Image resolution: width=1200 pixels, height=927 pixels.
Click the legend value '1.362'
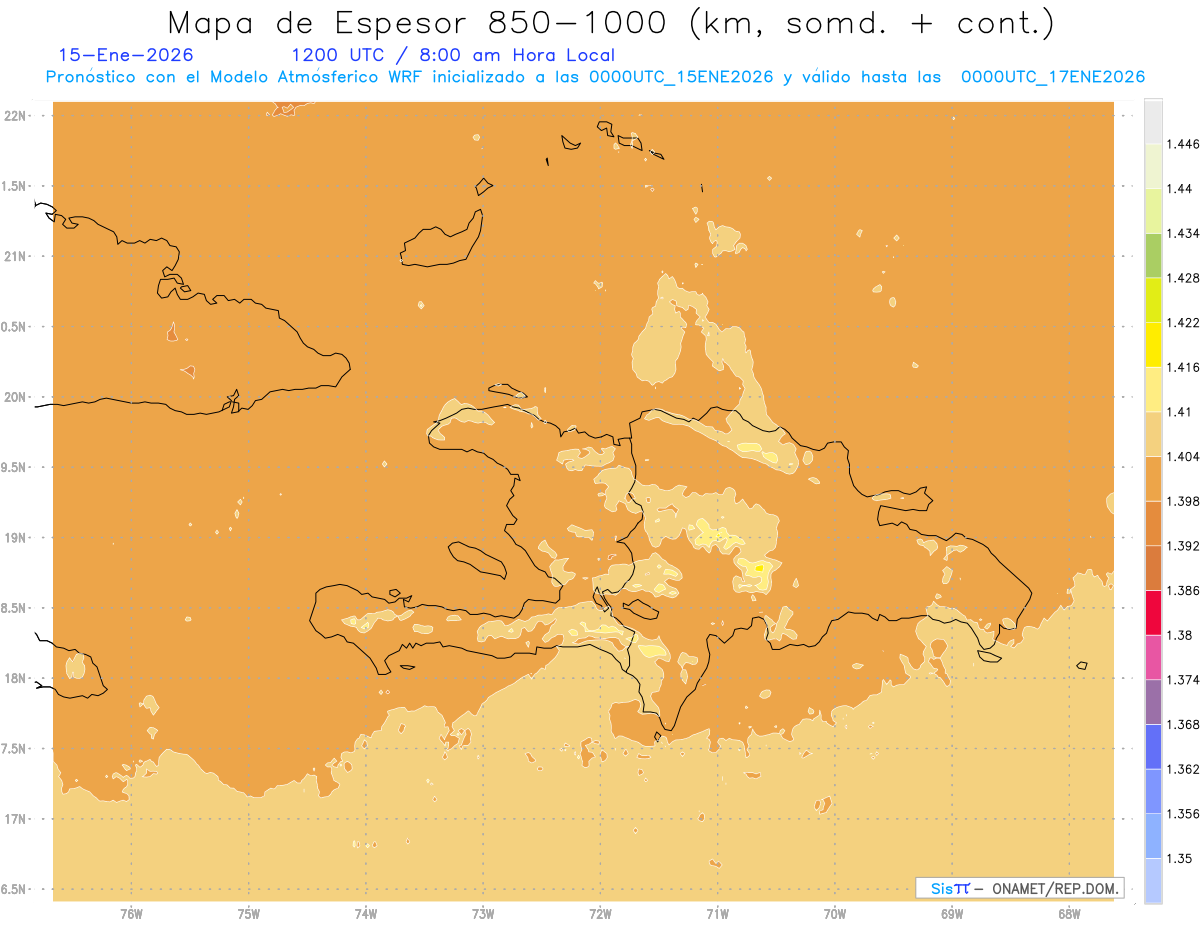(x=1182, y=769)
